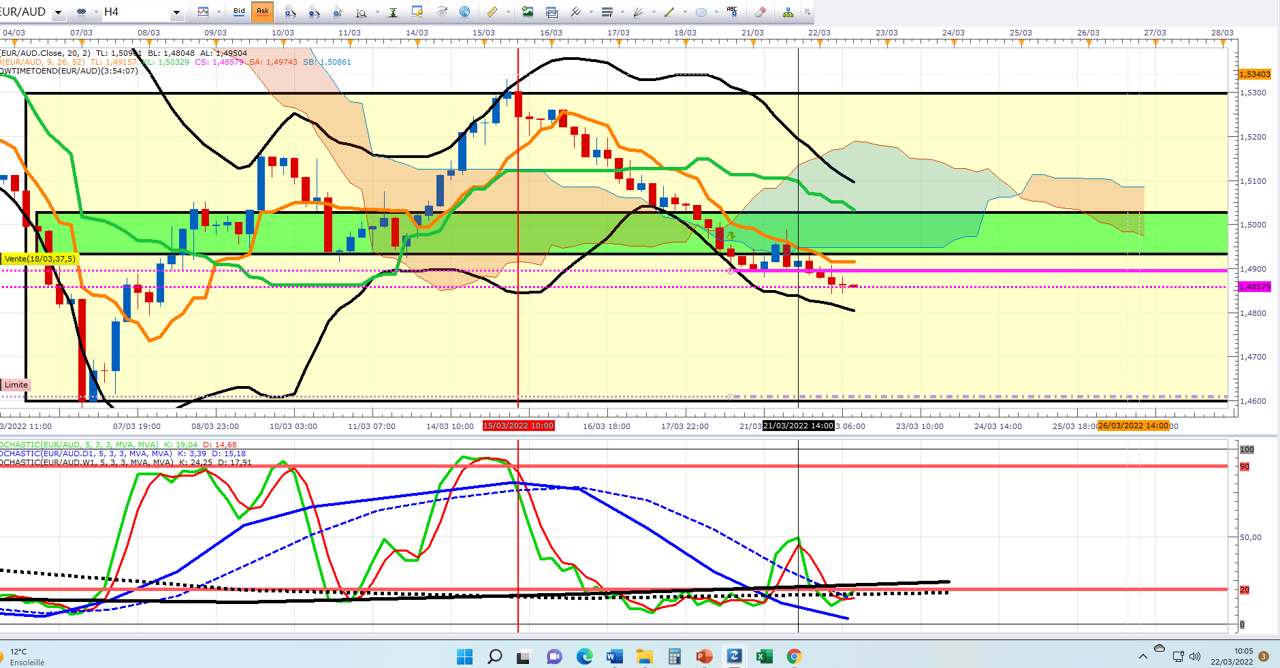Click the magenta 1,48579 price tag
This screenshot has height=668, width=1280.
[x=1255, y=287]
